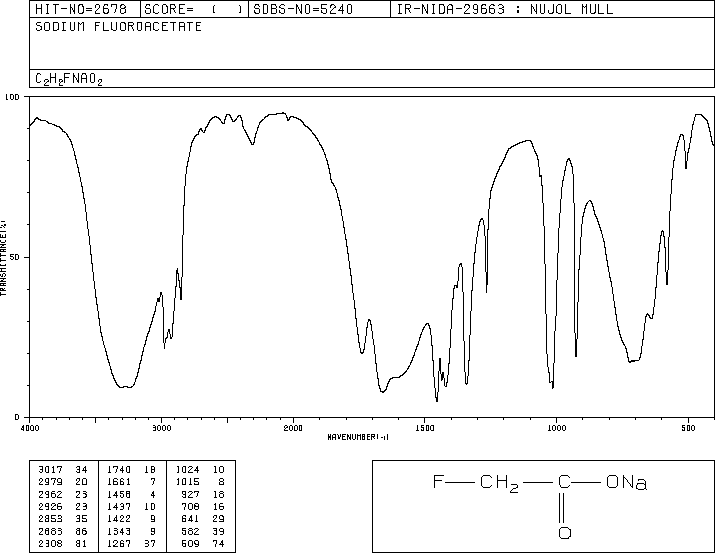
Task: Click the 500 label on the wavenumber axis
Action: [688, 428]
